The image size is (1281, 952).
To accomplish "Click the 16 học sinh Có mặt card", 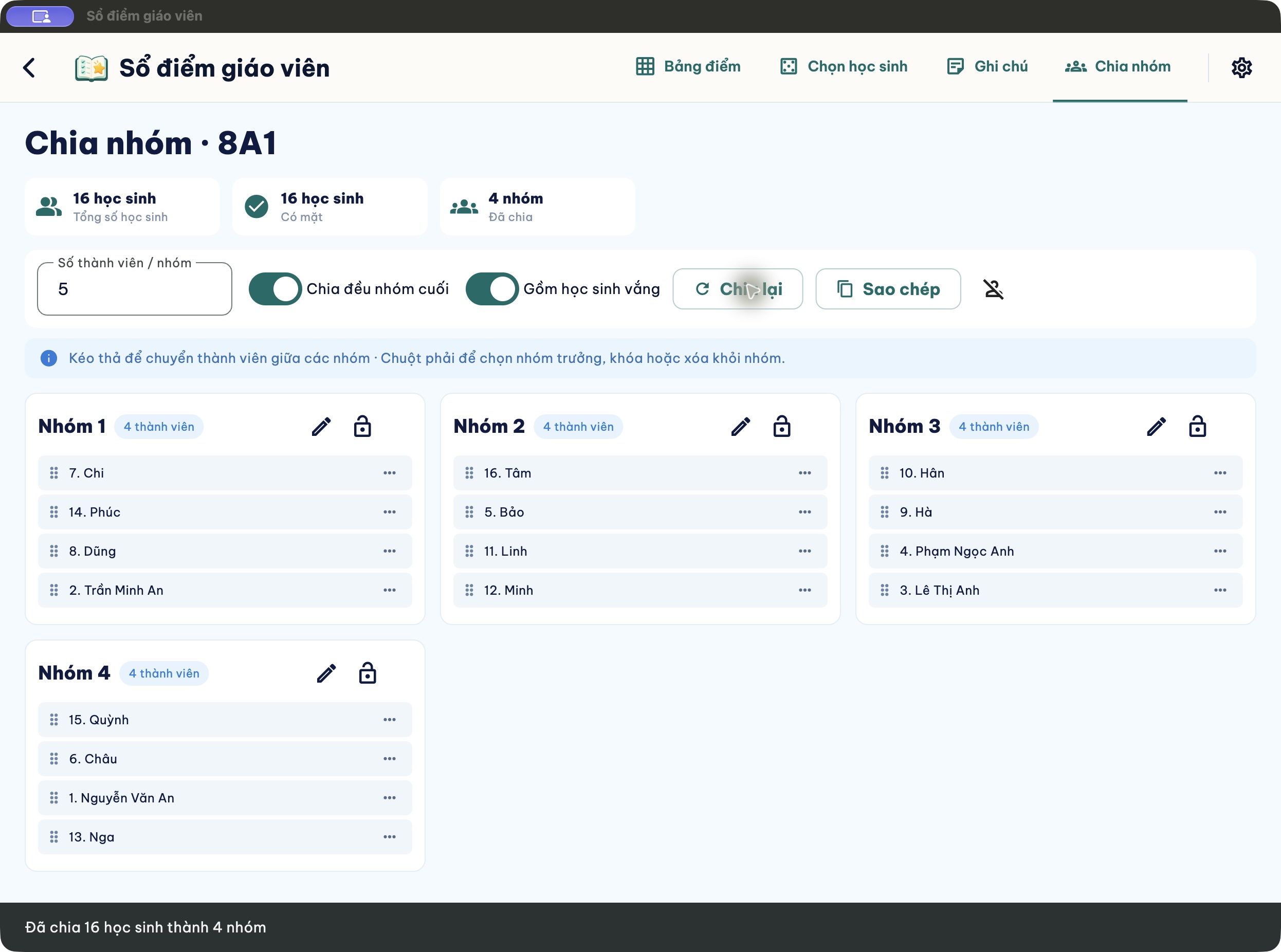I will [x=330, y=206].
